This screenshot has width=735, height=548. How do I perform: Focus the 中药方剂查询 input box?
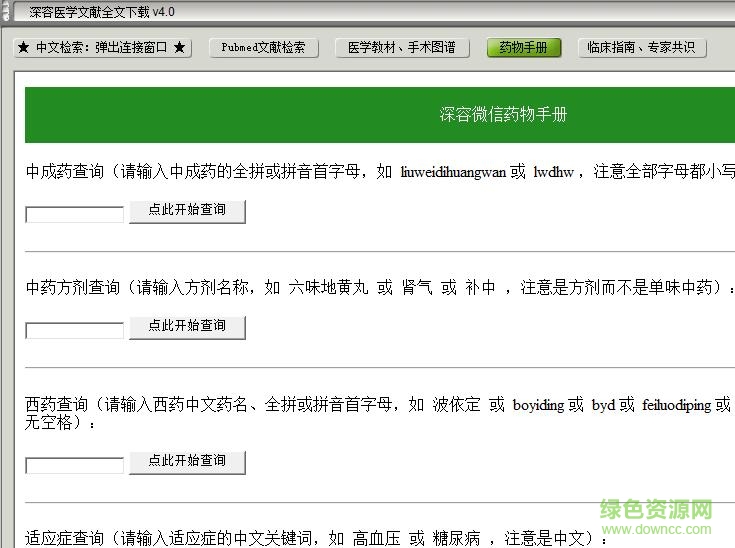75,330
